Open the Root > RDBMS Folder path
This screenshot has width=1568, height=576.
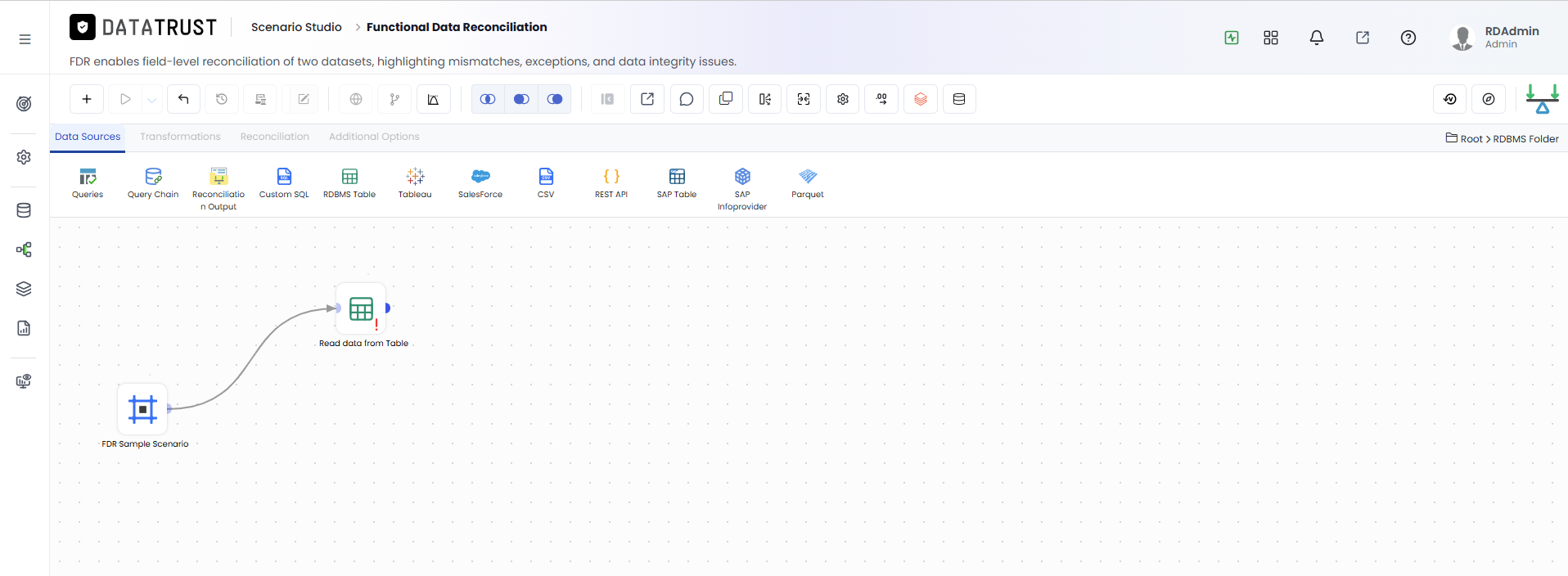(x=1502, y=138)
